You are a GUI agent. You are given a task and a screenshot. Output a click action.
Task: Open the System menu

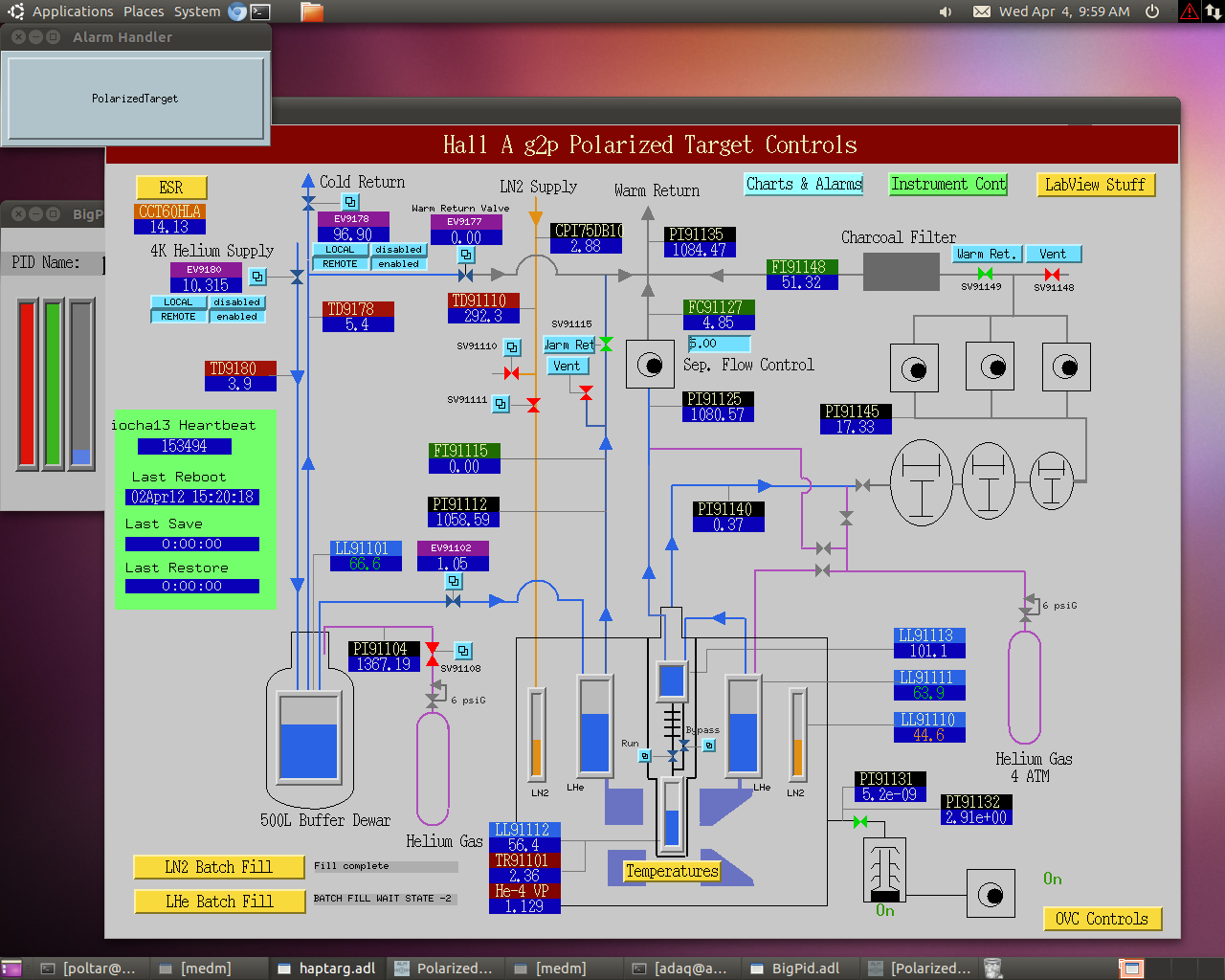click(x=197, y=11)
